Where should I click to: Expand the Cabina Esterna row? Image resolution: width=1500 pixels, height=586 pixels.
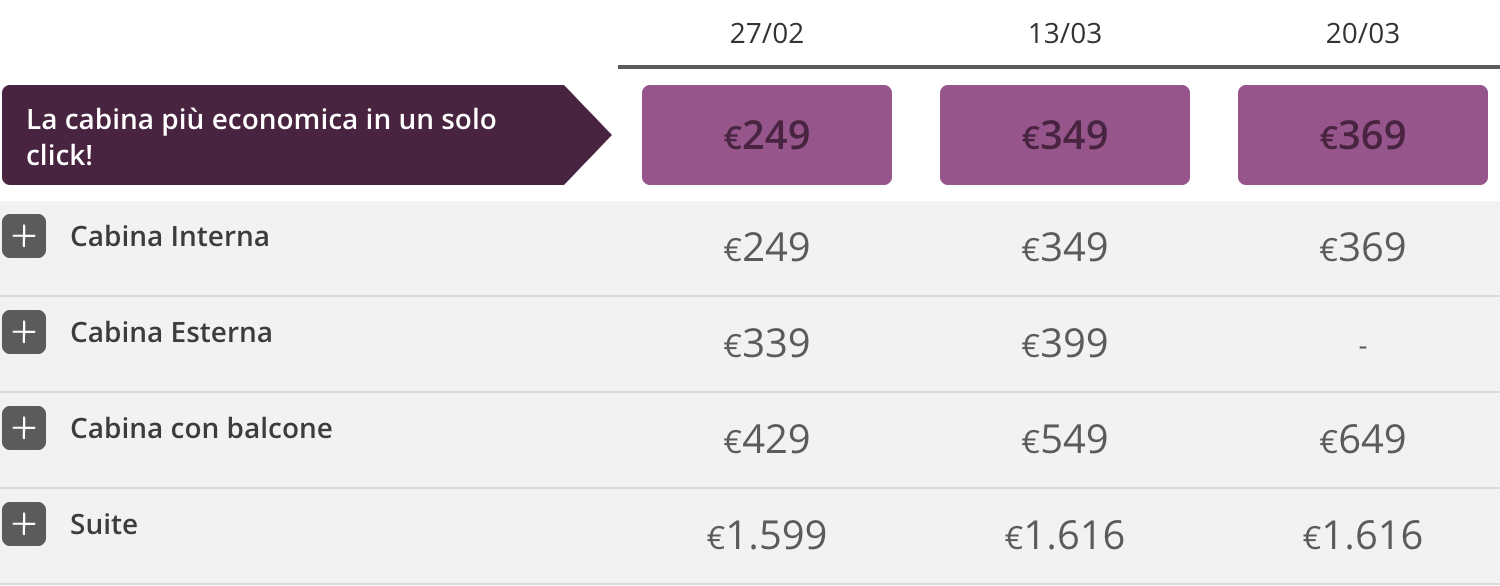click(x=24, y=332)
